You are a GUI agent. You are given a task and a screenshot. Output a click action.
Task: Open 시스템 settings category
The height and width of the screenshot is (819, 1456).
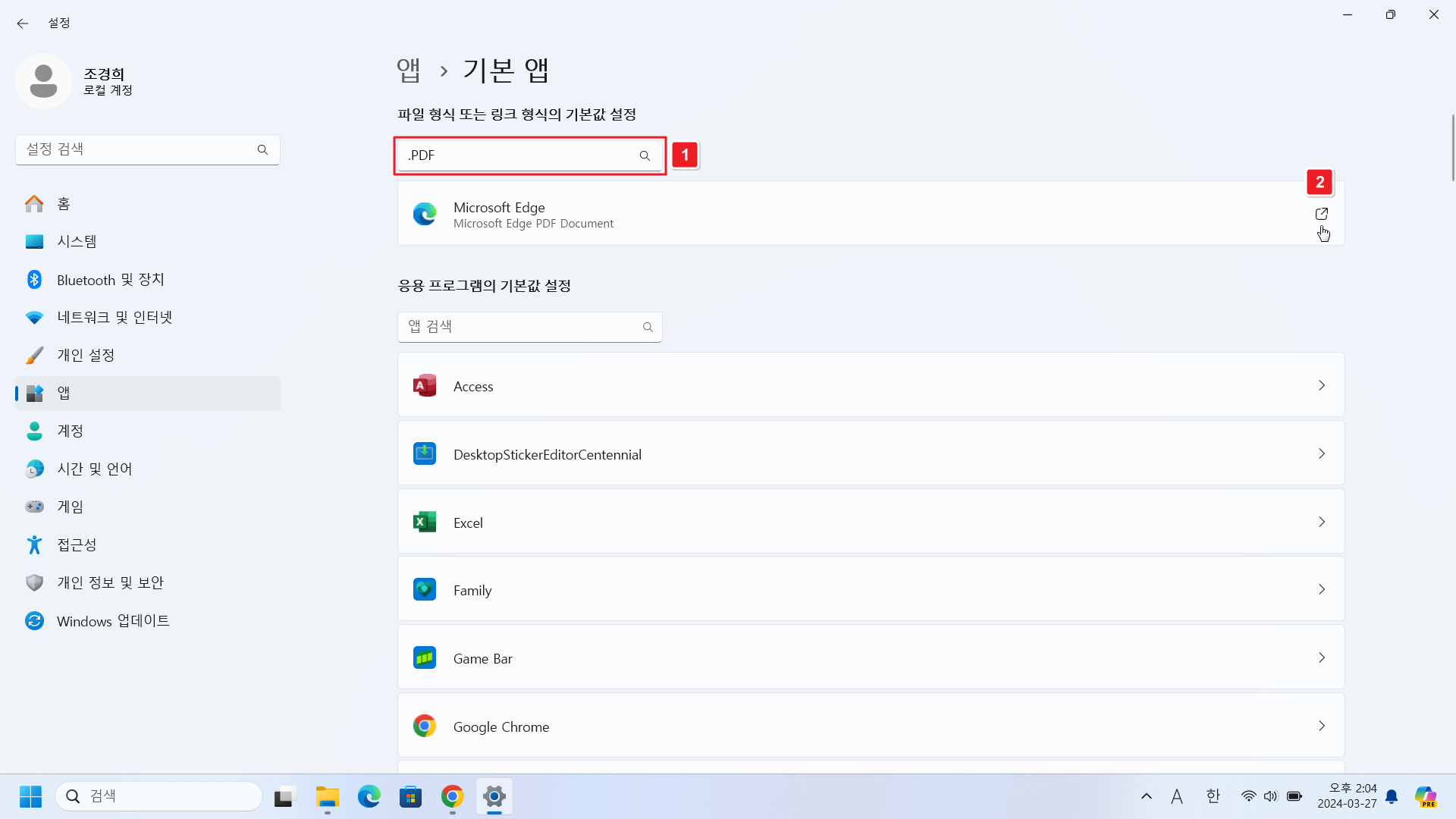pyautogui.click(x=148, y=241)
